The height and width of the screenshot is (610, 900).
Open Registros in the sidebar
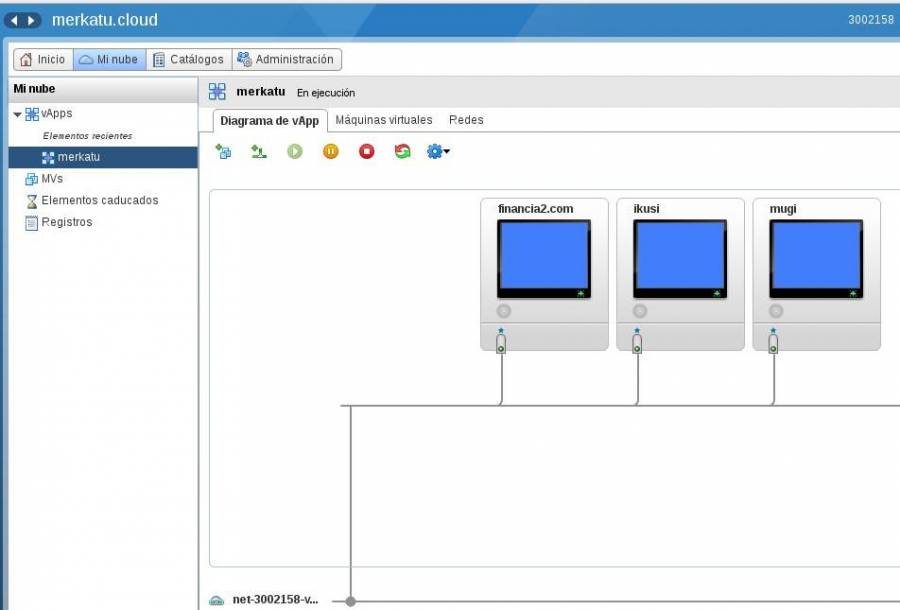pyautogui.click(x=66, y=222)
